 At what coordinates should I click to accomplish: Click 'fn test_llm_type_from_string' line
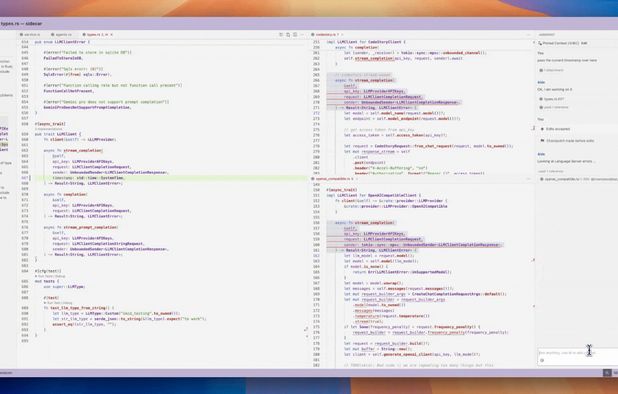[x=79, y=308]
